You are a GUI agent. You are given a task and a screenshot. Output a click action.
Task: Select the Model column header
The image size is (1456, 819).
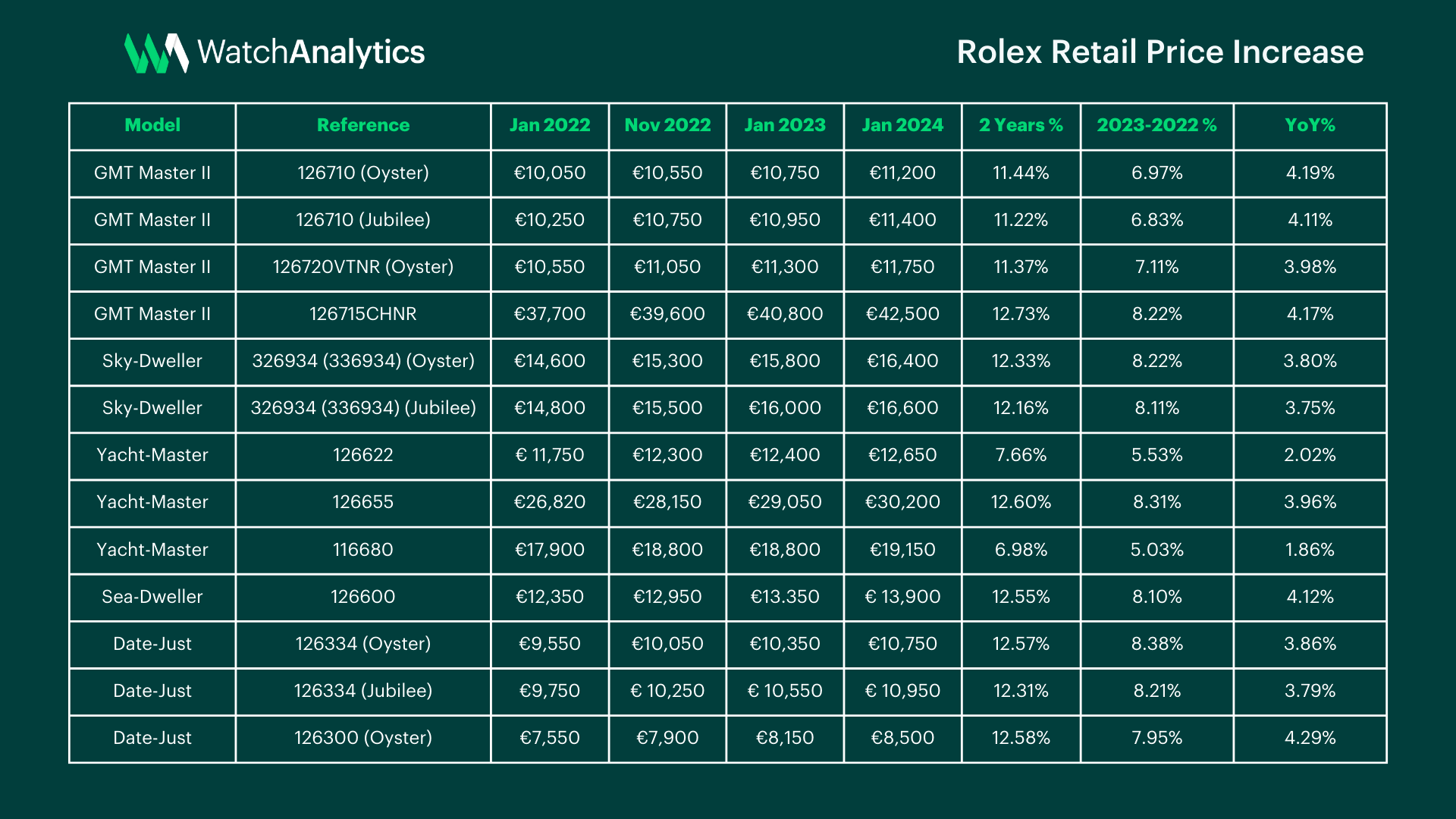click(x=152, y=125)
